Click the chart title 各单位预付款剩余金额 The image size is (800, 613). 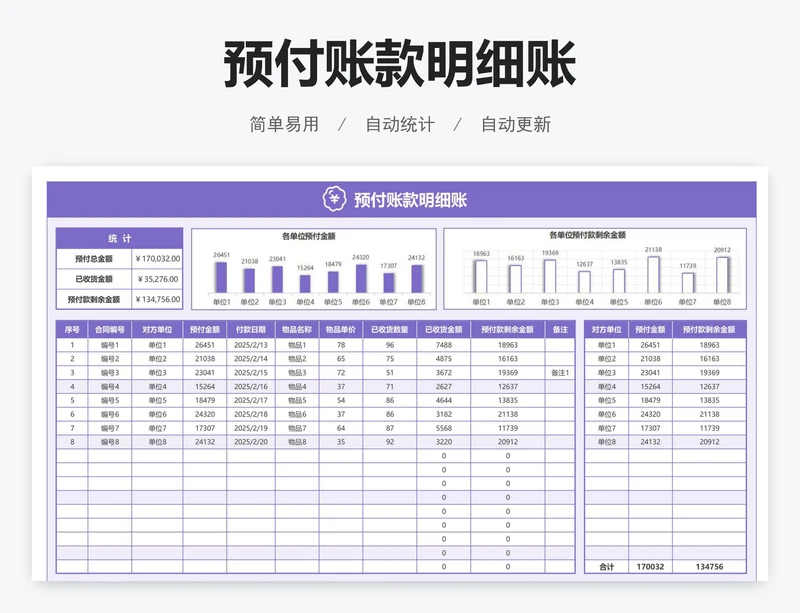[587, 235]
